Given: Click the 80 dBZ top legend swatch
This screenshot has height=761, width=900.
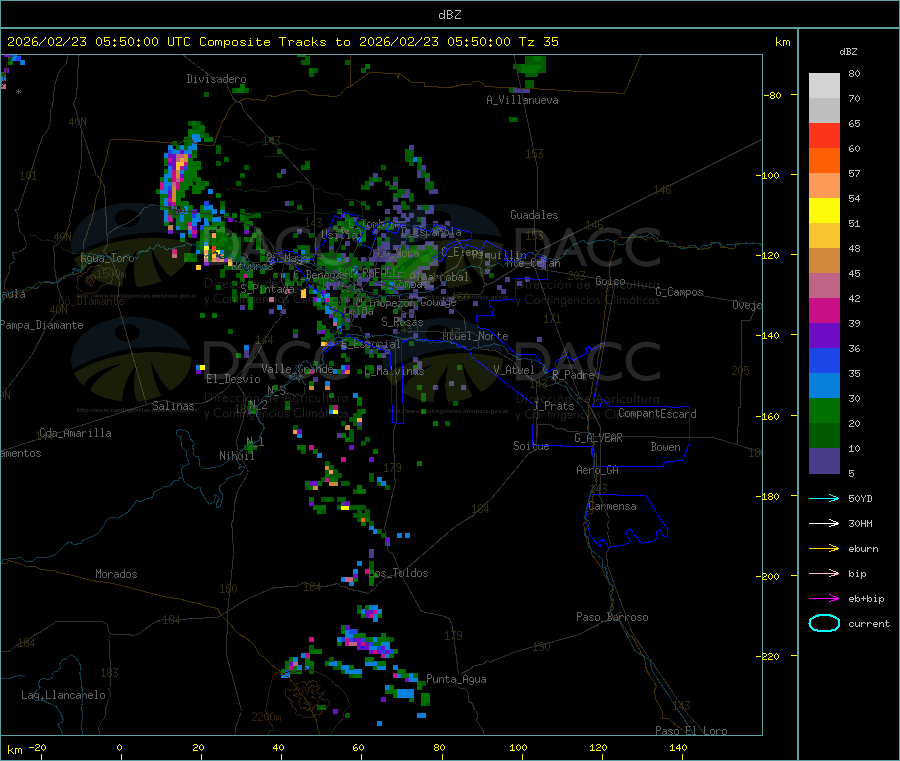Looking at the screenshot, I should tap(824, 86).
